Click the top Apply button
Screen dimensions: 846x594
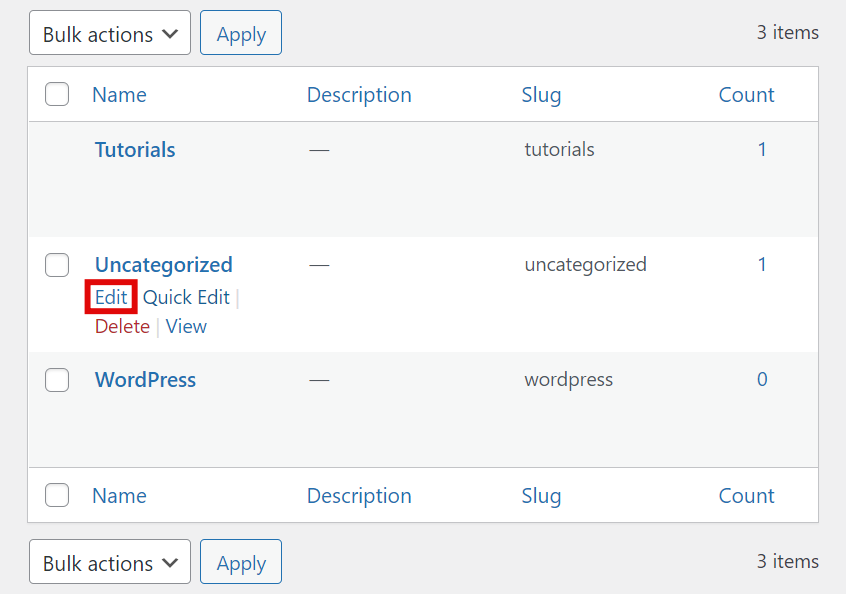240,32
